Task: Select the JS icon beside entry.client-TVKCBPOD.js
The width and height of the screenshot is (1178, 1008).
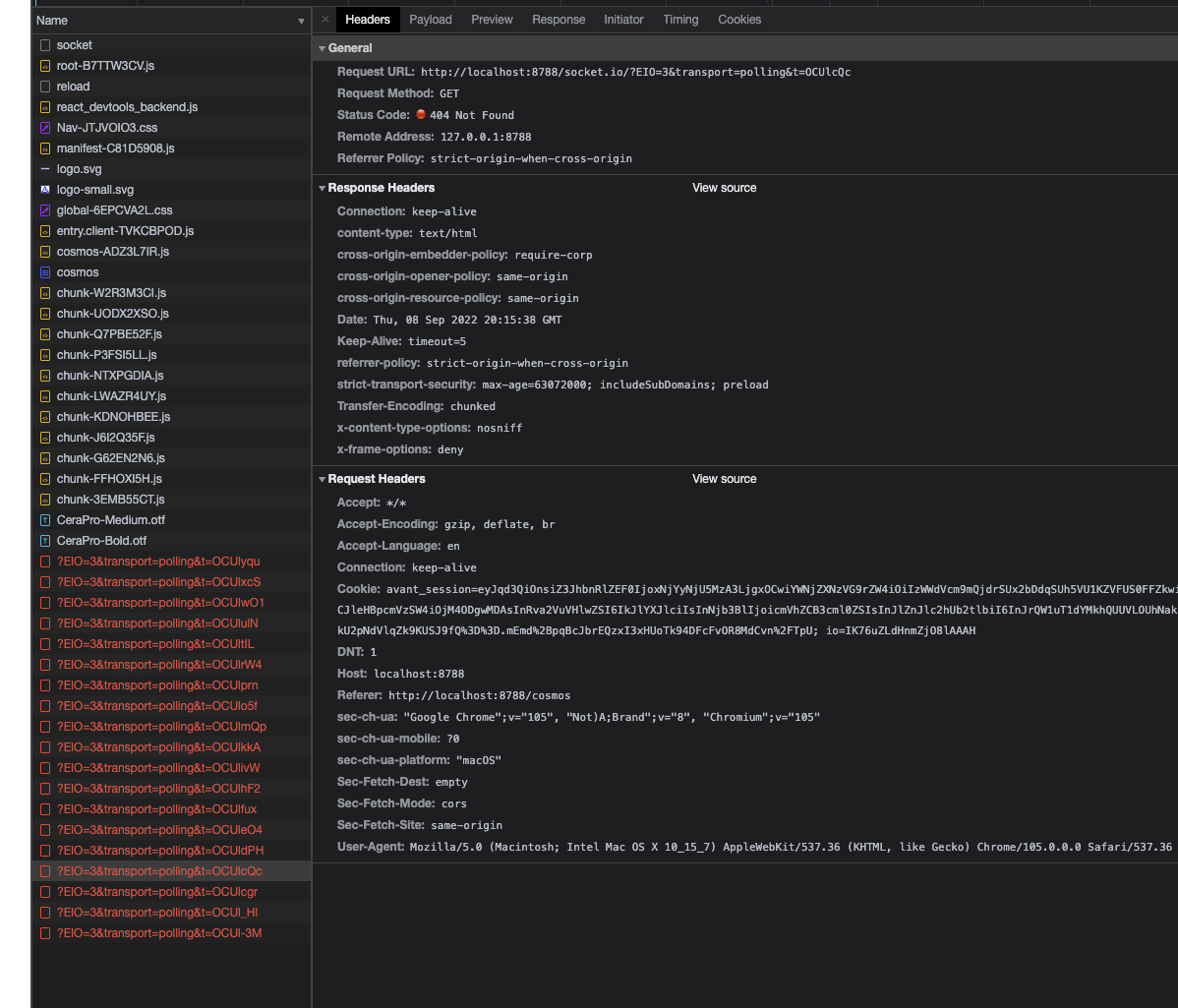Action: pos(45,230)
